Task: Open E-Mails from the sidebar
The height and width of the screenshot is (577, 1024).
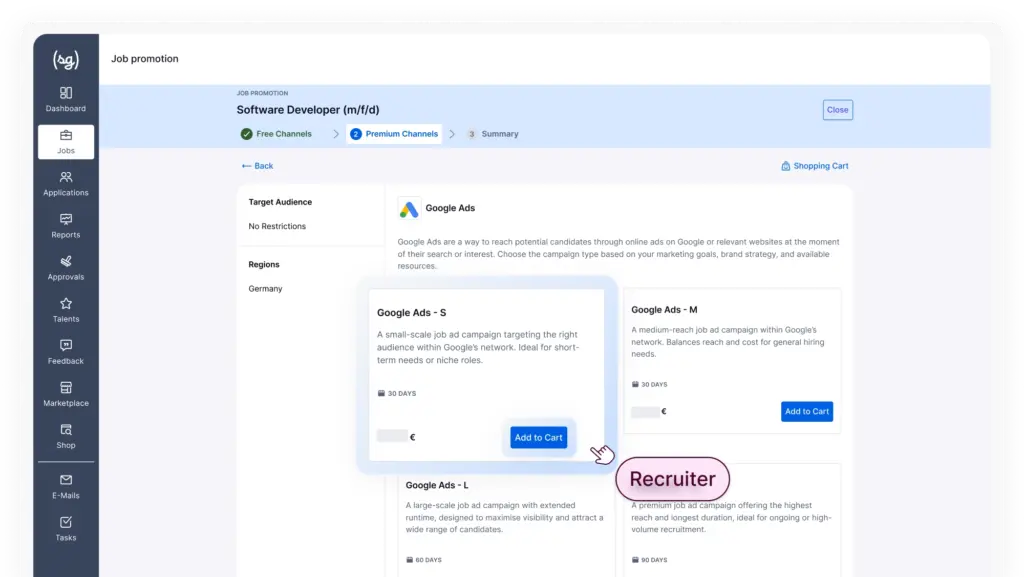Action: point(66,486)
